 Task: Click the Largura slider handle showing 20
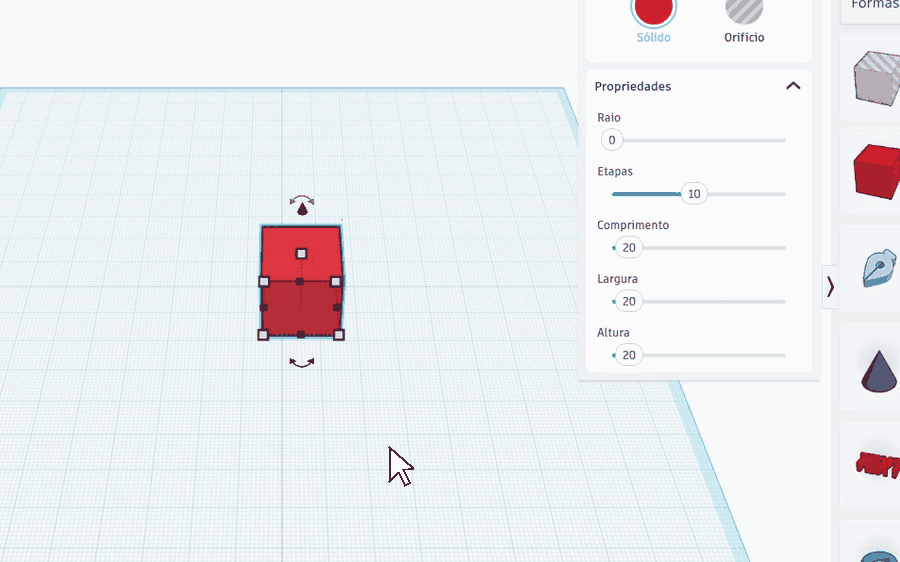629,301
